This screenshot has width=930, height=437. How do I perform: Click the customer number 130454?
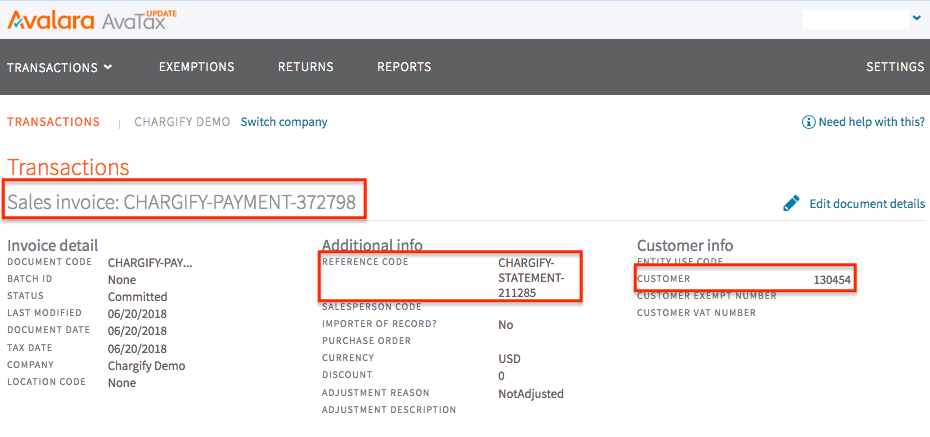click(833, 281)
